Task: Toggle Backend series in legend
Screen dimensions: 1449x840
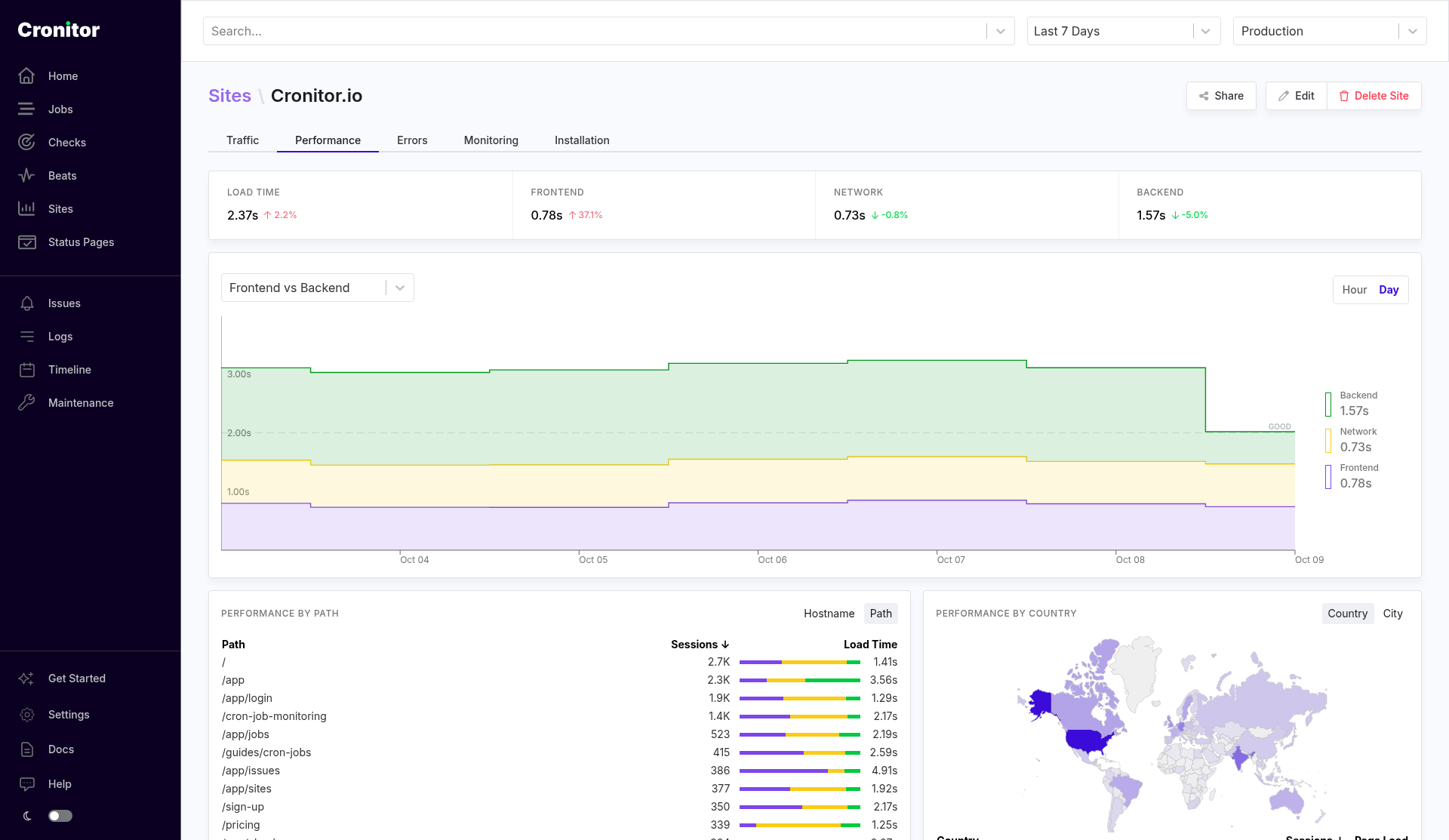Action: 1352,404
